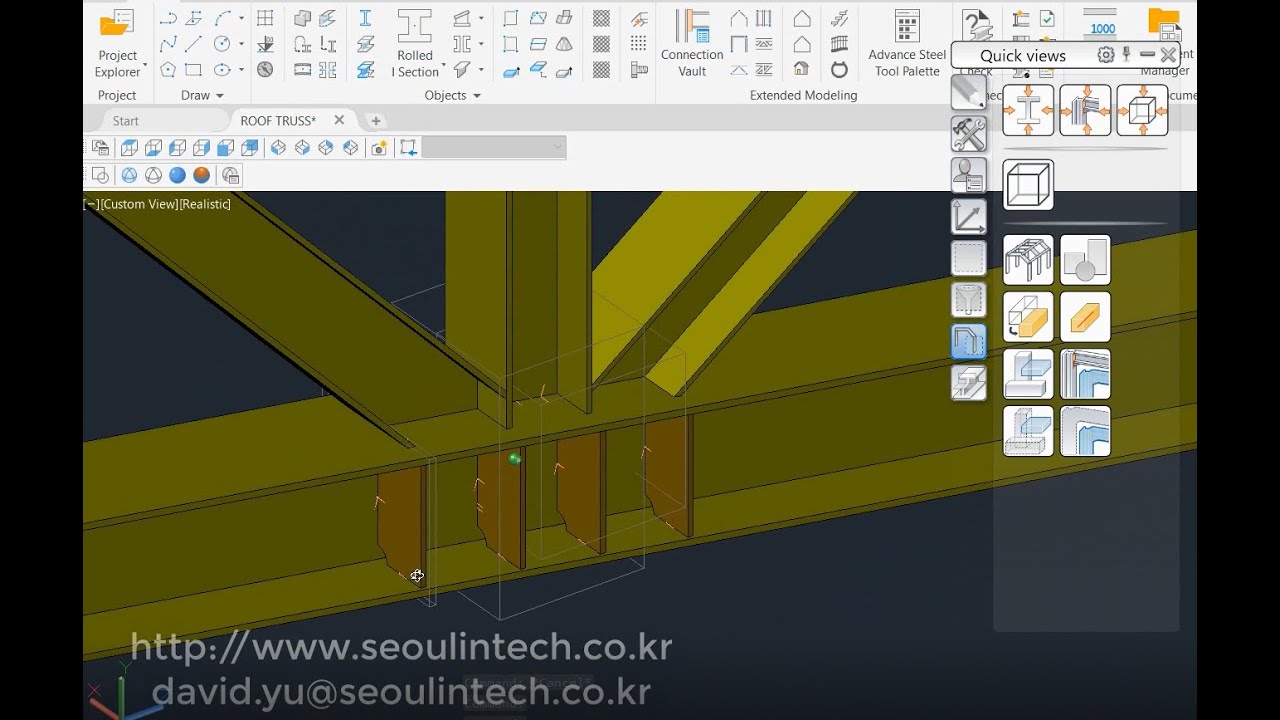Image resolution: width=1280 pixels, height=720 pixels.
Task: Open the Advance Steel Tool Palette
Action: point(907,43)
